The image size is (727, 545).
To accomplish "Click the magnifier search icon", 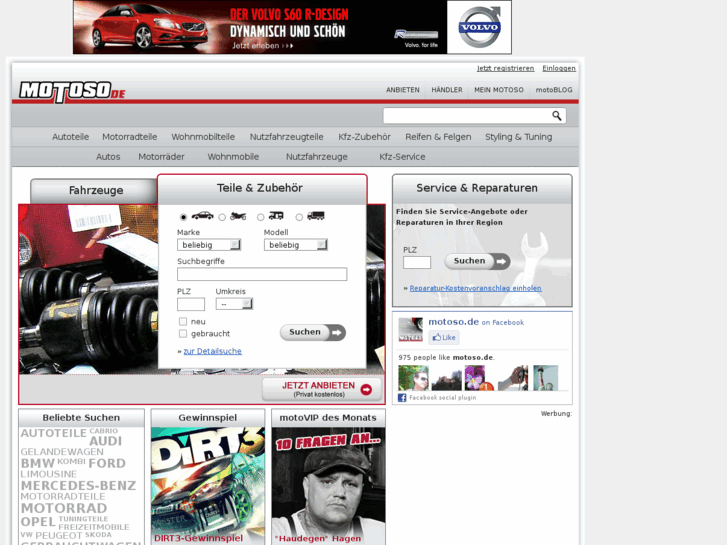I will pyautogui.click(x=556, y=115).
